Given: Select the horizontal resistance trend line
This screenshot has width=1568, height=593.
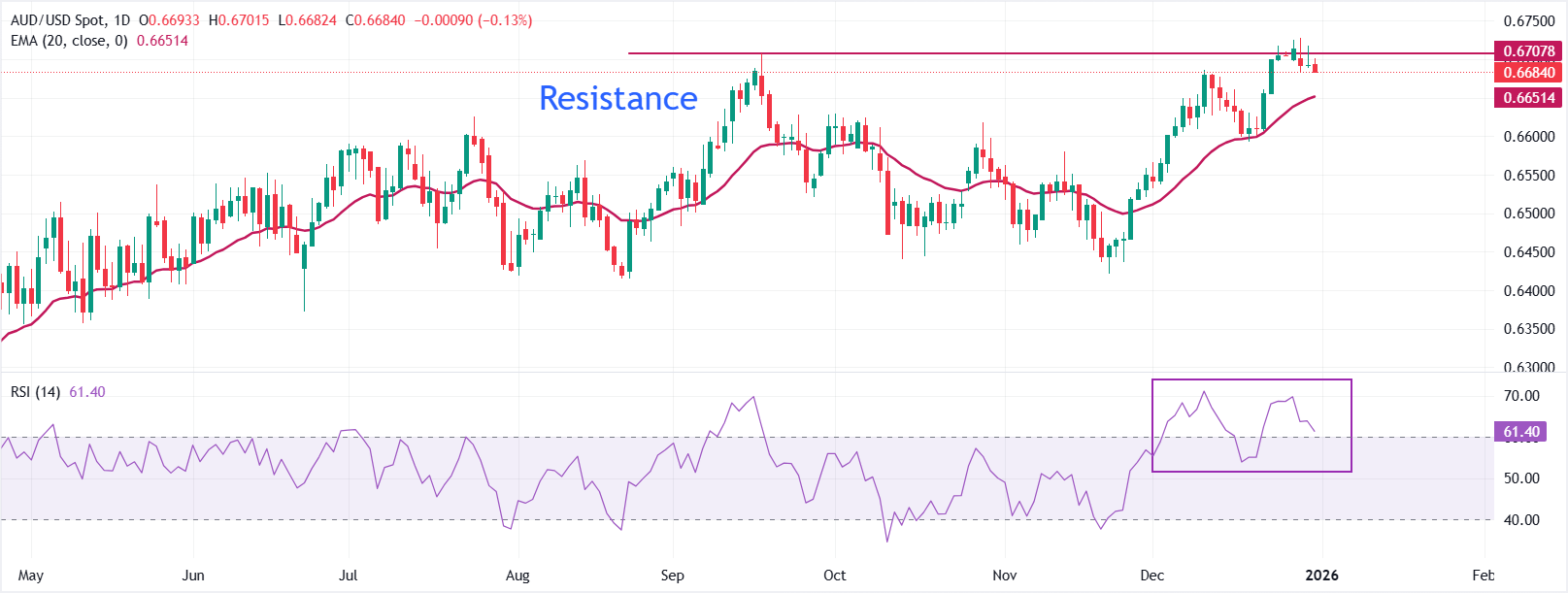Looking at the screenshot, I should pyautogui.click(x=971, y=53).
